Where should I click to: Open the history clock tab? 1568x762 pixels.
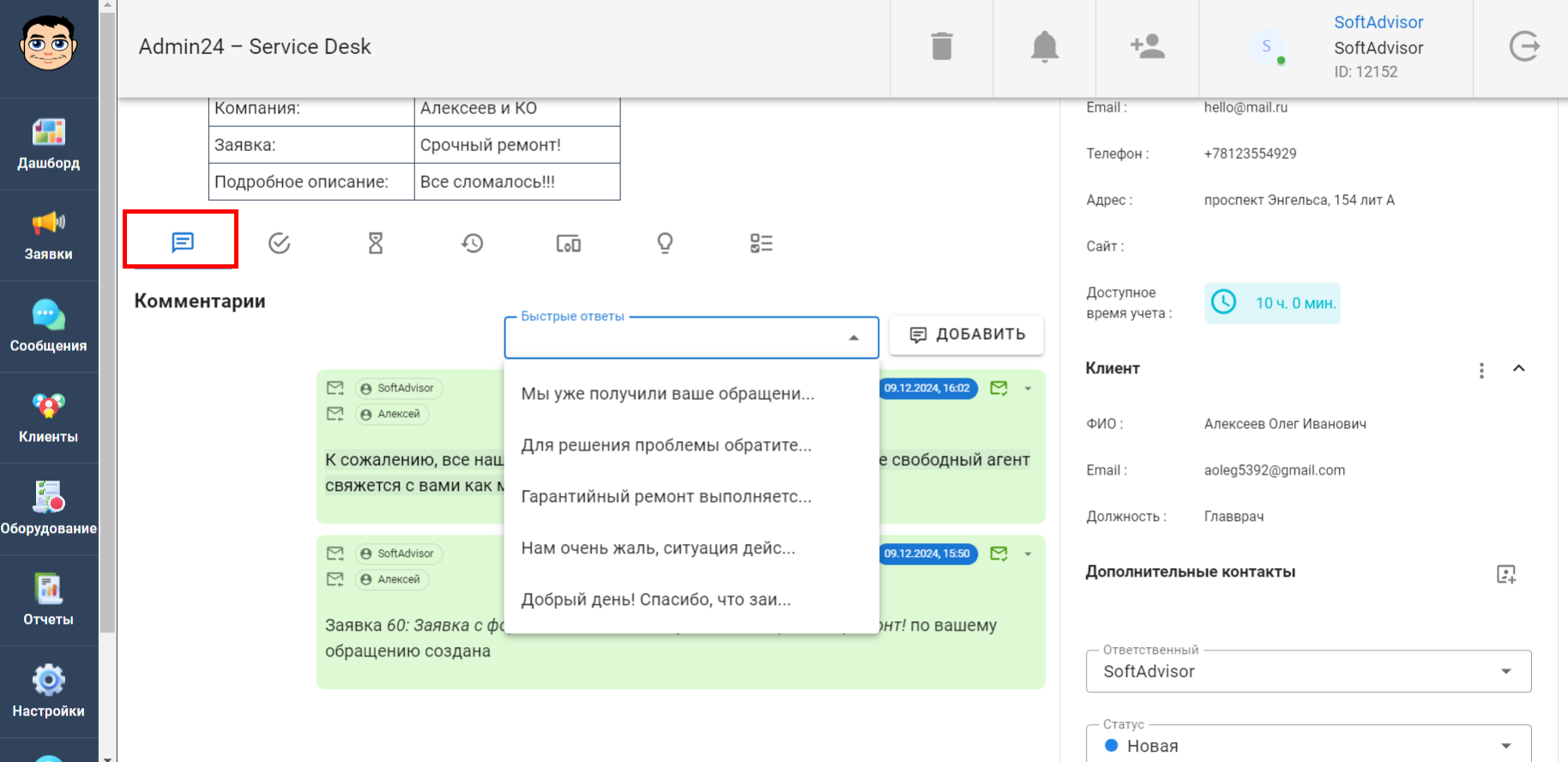click(472, 244)
